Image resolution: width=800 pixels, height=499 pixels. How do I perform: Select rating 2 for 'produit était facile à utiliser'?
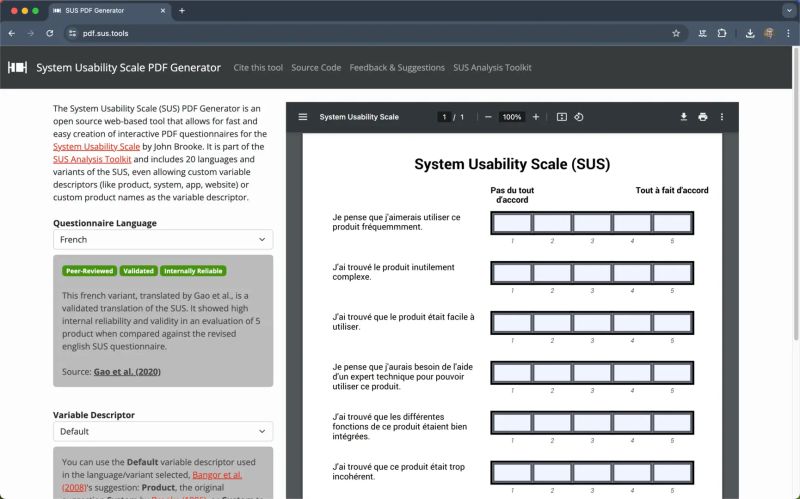[552, 323]
